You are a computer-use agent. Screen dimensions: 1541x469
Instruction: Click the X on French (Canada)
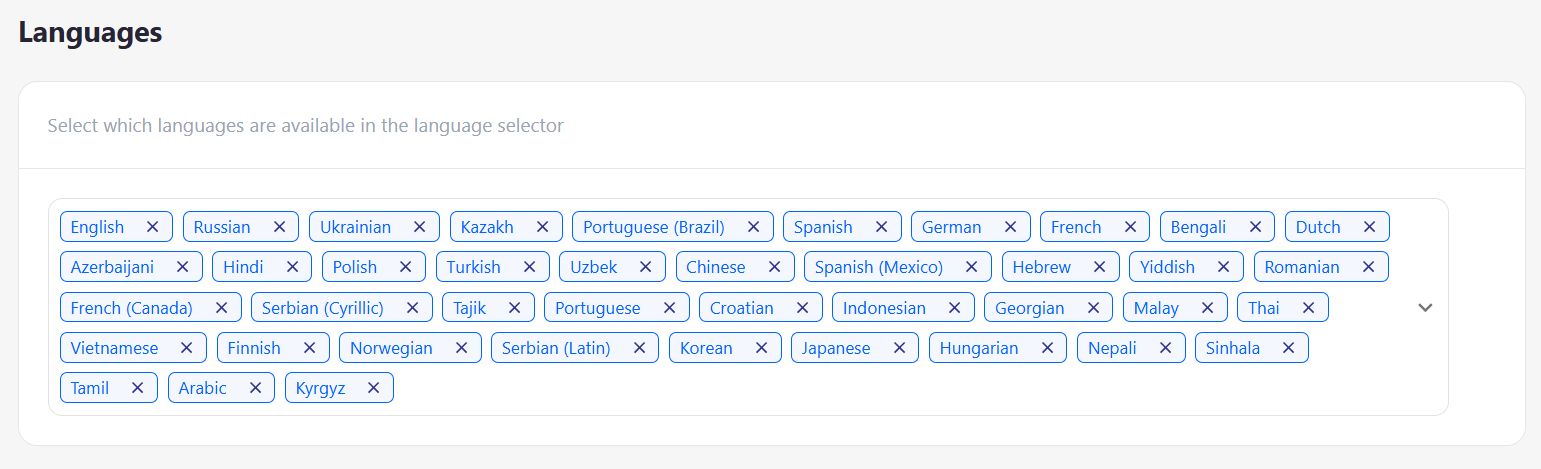pyautogui.click(x=221, y=308)
